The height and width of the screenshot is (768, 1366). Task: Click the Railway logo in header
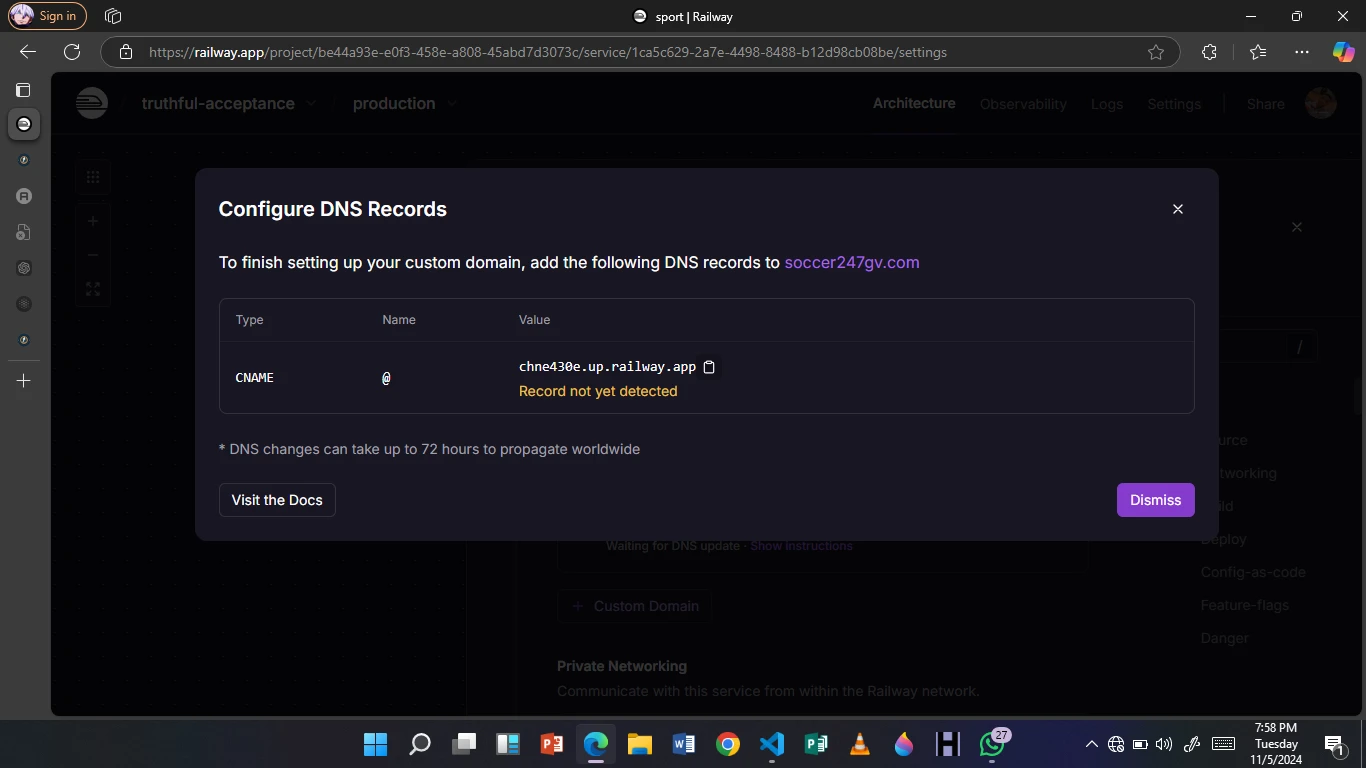[x=92, y=103]
